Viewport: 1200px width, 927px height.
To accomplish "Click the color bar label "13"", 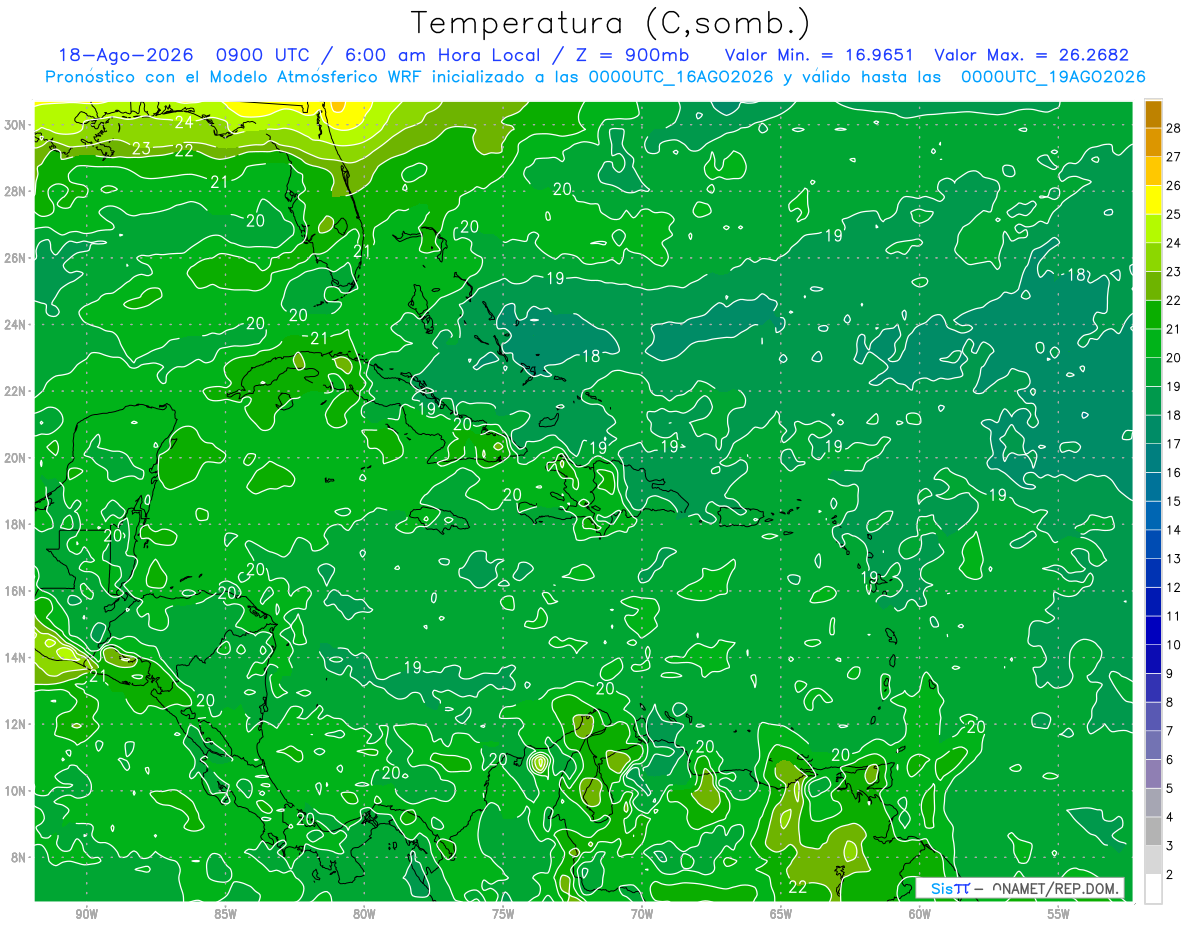I will [x=1174, y=559].
